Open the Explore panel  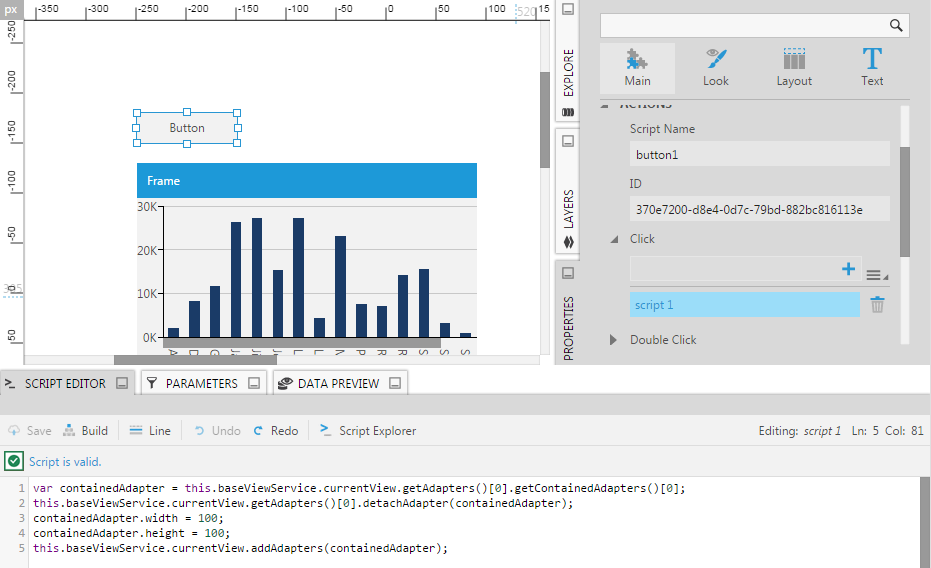click(568, 72)
